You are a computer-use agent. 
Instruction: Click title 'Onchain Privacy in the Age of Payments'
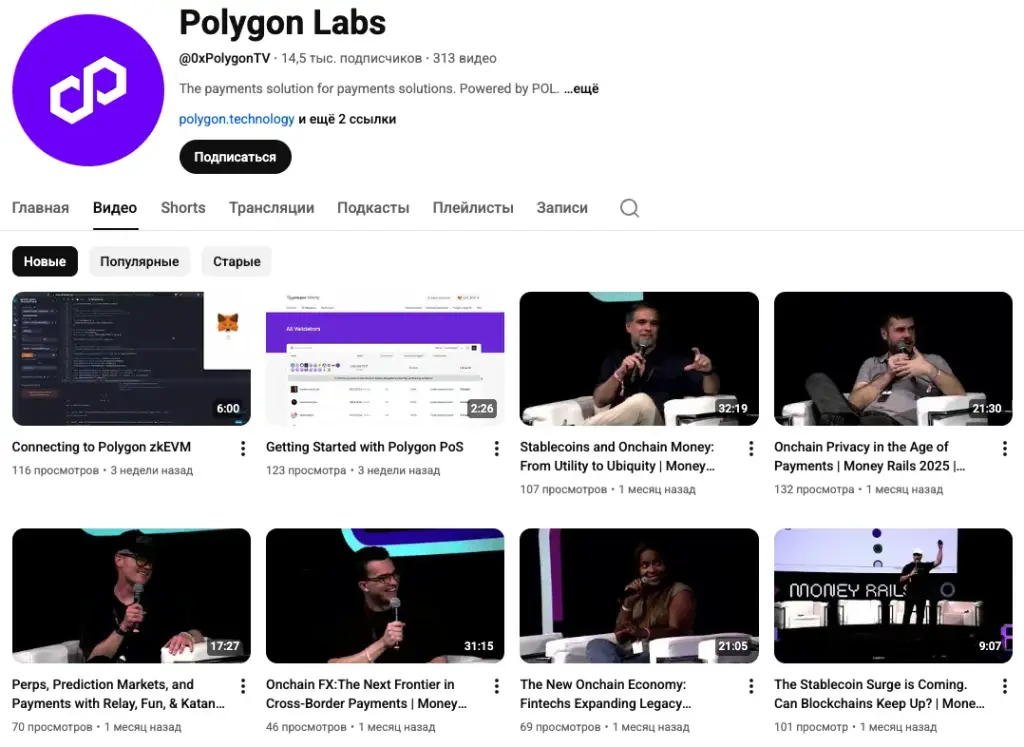click(x=869, y=456)
